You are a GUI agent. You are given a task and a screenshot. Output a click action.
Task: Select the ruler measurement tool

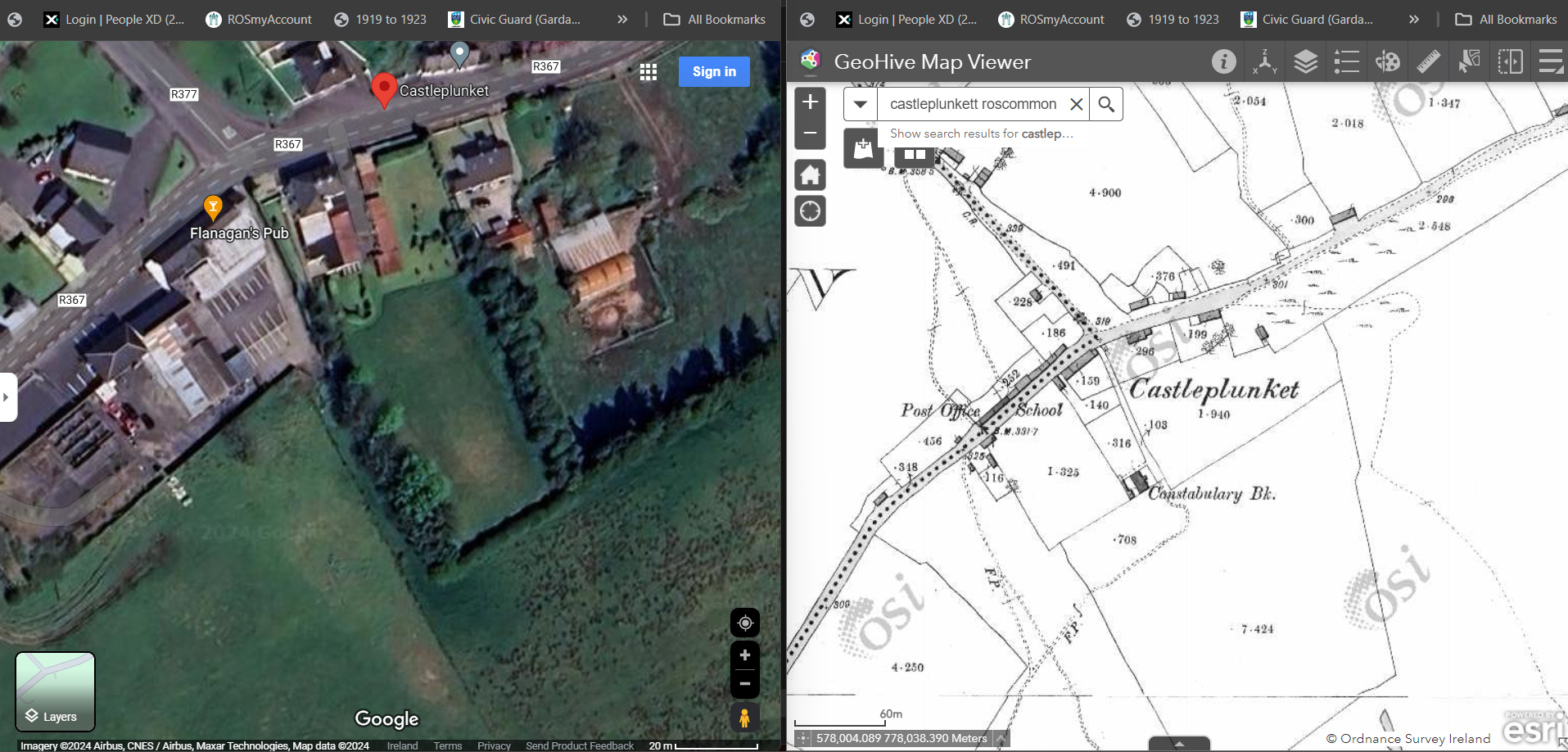click(1429, 61)
